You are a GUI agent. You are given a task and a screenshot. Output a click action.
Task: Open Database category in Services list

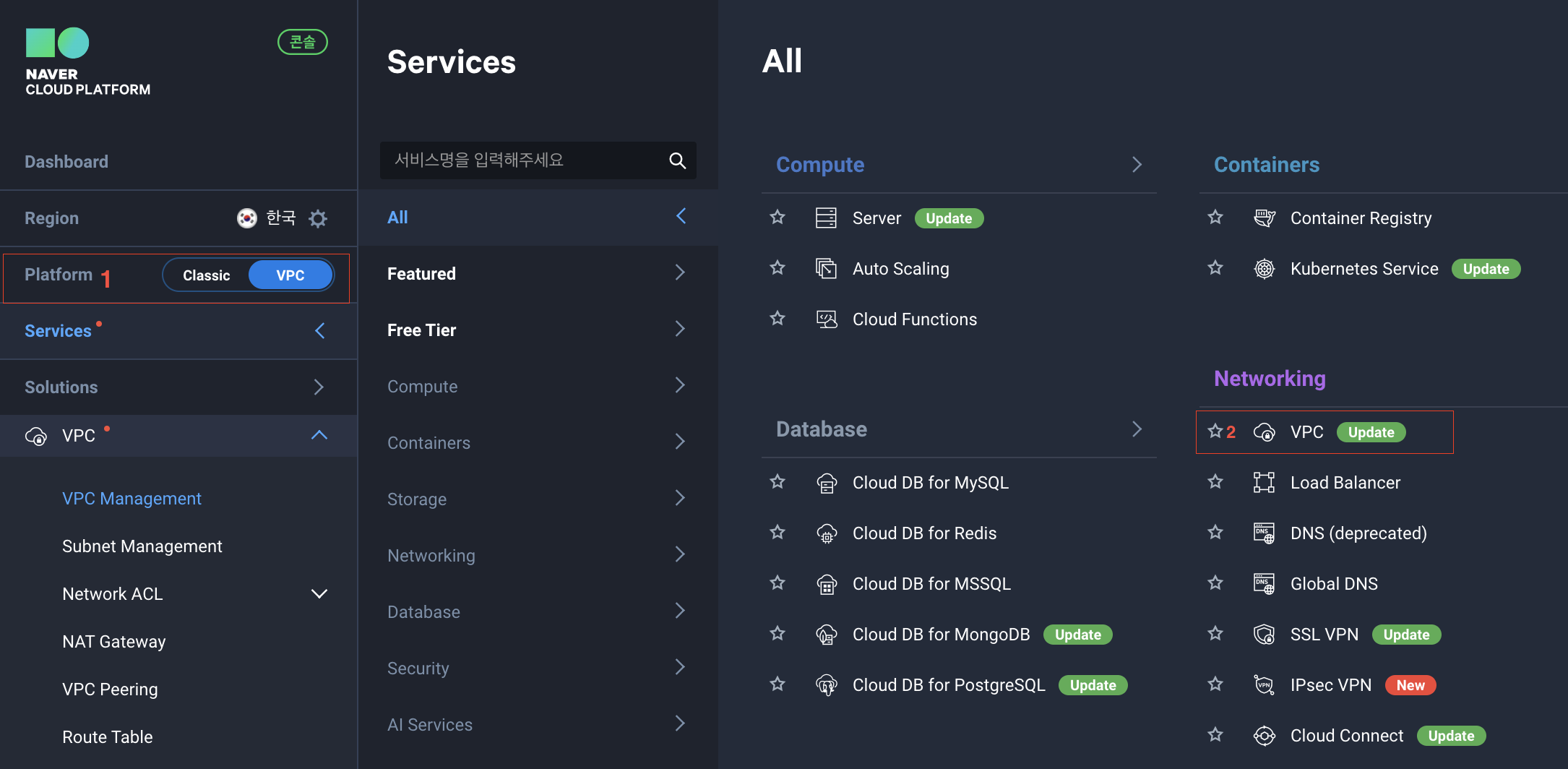(538, 612)
